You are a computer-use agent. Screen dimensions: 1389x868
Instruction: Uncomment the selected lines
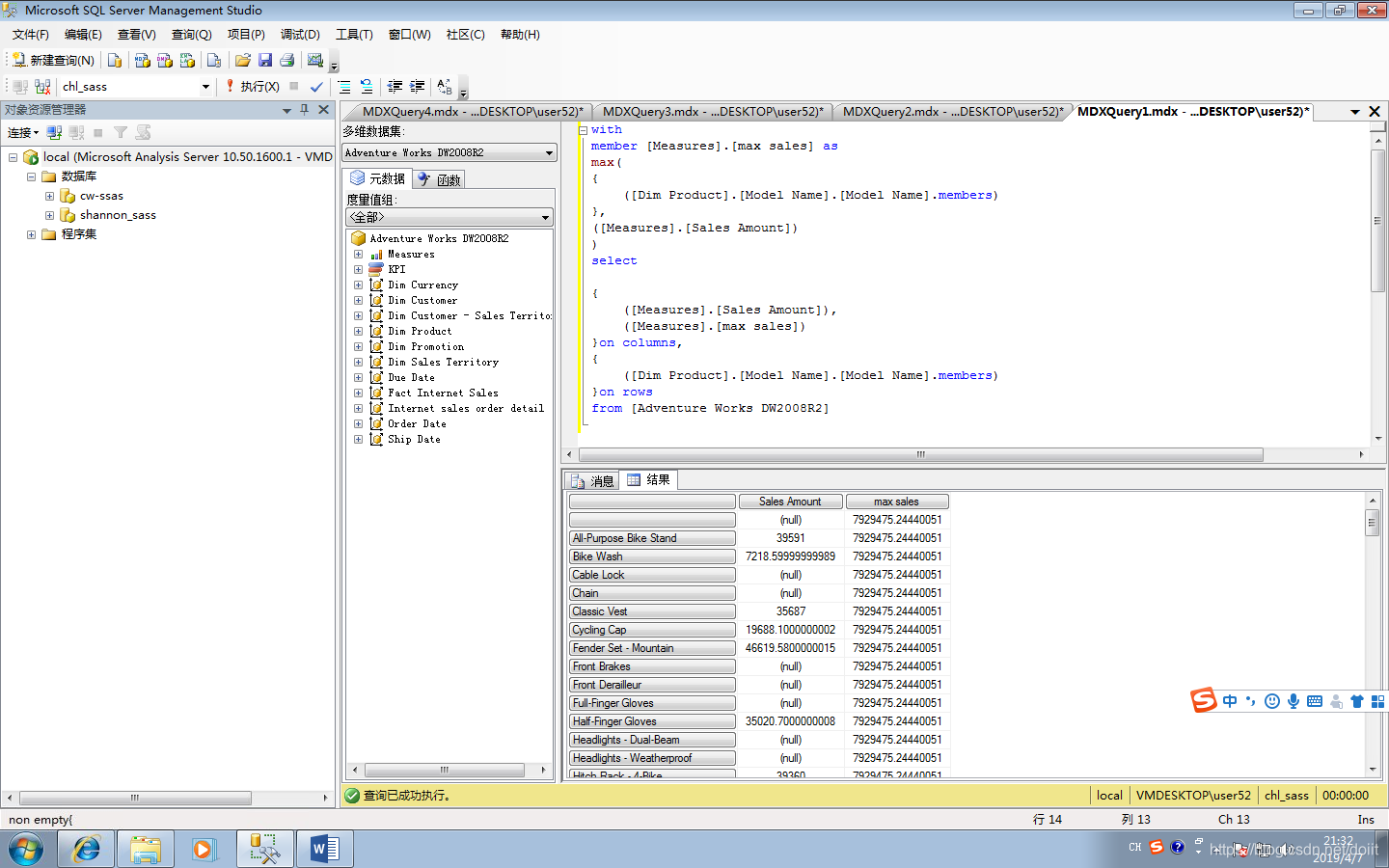click(x=367, y=86)
